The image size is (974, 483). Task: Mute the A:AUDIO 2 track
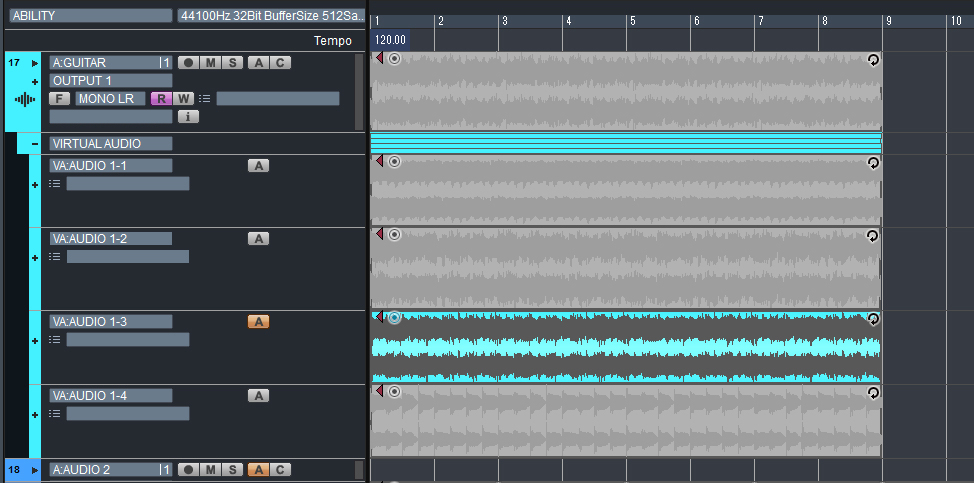click(x=211, y=470)
